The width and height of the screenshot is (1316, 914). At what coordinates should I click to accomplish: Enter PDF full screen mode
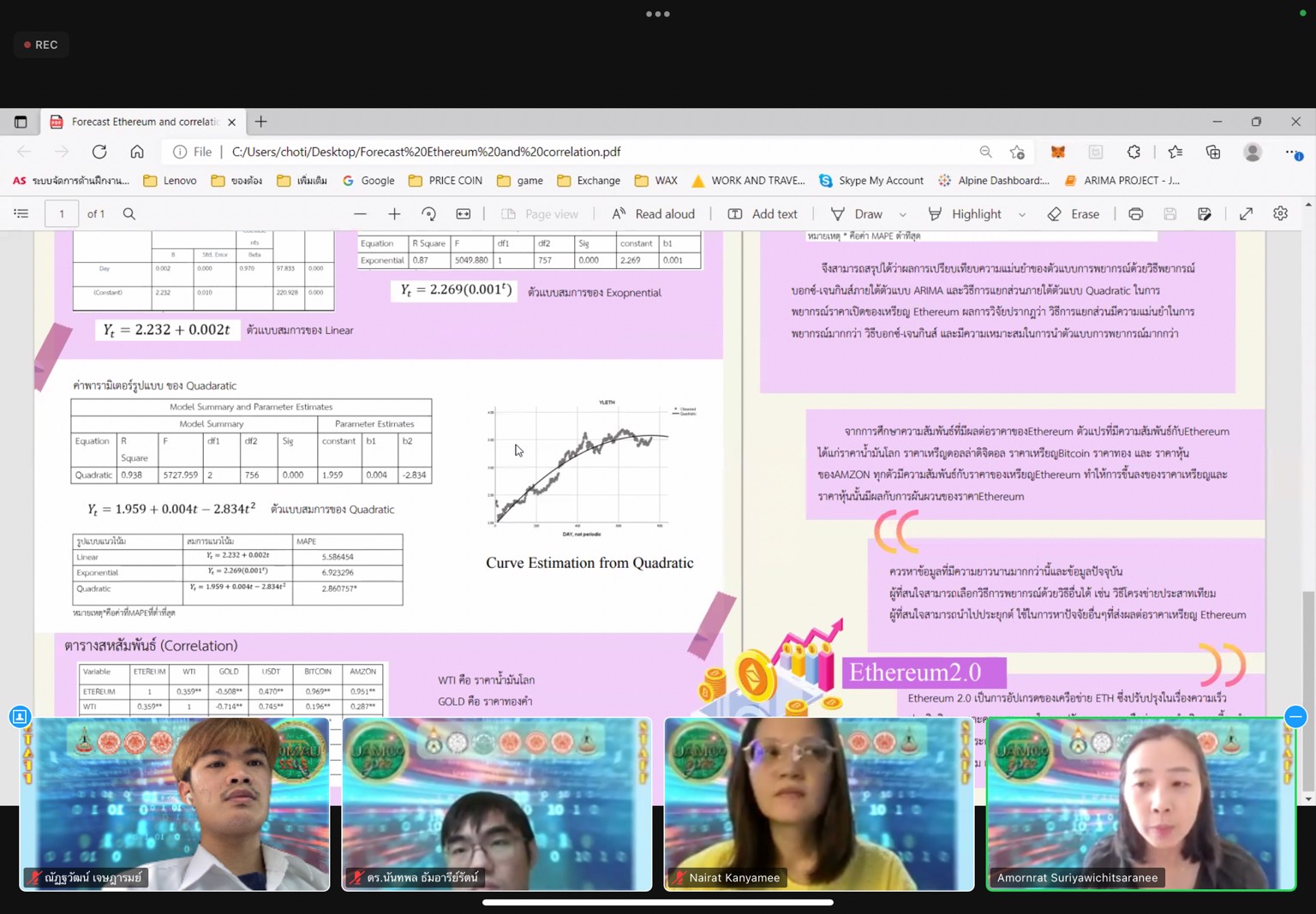pyautogui.click(x=1247, y=214)
